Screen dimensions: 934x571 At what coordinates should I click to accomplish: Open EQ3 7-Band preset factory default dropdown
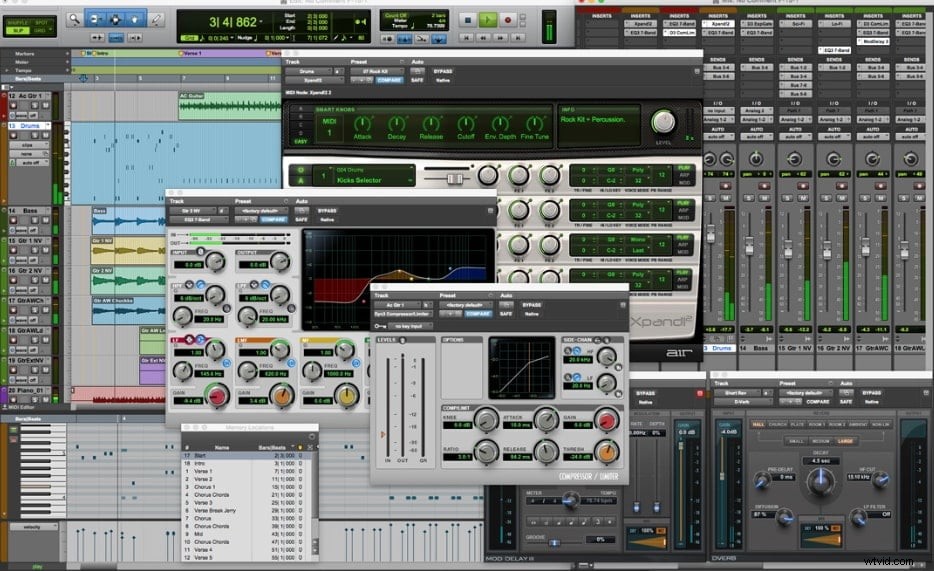click(261, 211)
